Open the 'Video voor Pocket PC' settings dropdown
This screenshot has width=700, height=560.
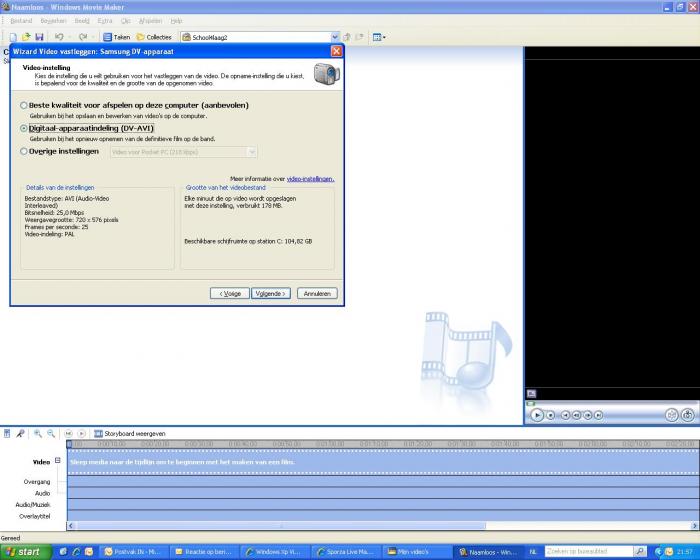184,152
